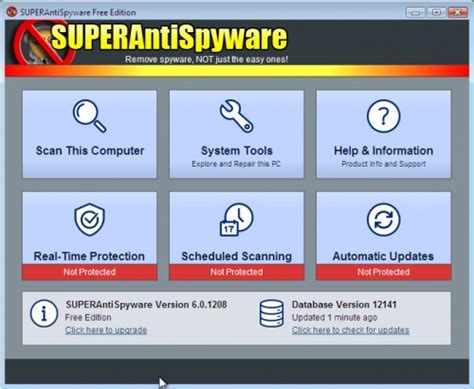Click the Updated 1 minute ago text
The height and width of the screenshot is (389, 474).
(x=335, y=317)
